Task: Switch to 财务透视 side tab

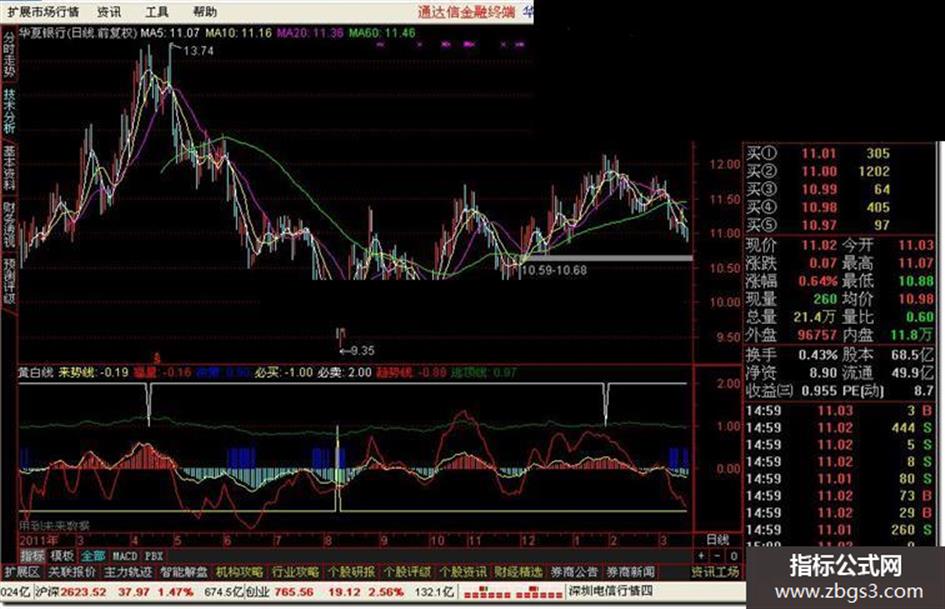Action: 9,224
